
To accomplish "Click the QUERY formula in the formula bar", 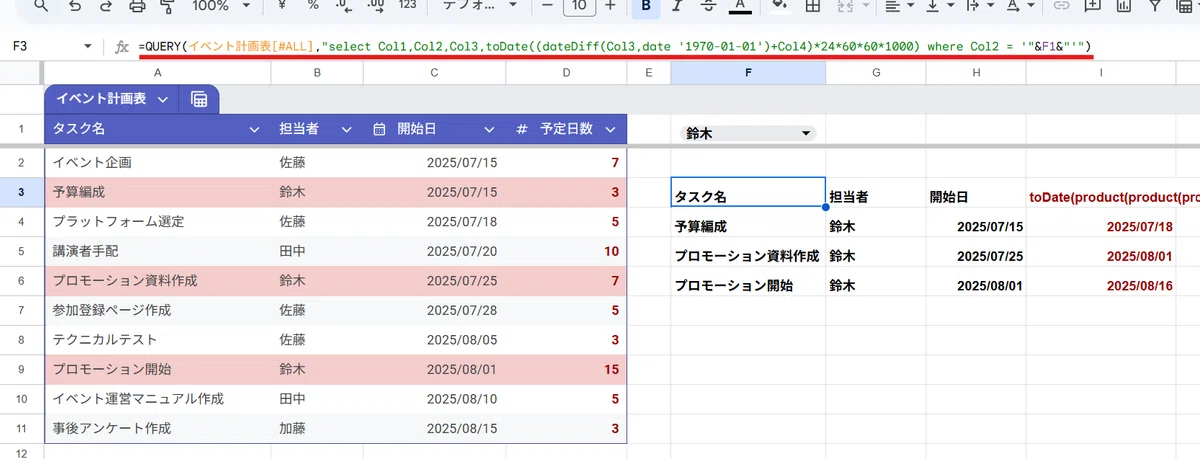I will 614,47.
